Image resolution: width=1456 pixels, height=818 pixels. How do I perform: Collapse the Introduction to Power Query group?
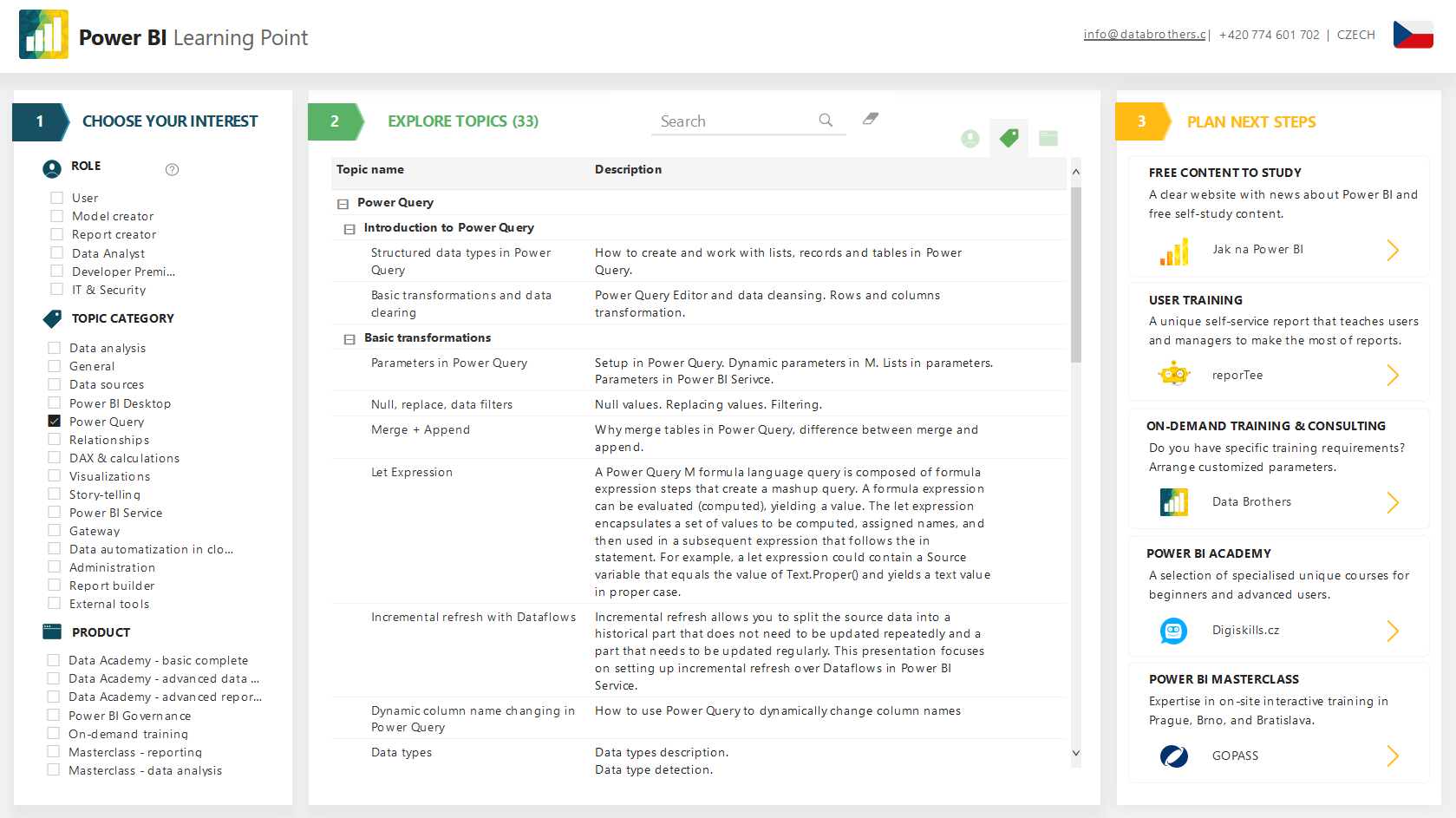[349, 229]
